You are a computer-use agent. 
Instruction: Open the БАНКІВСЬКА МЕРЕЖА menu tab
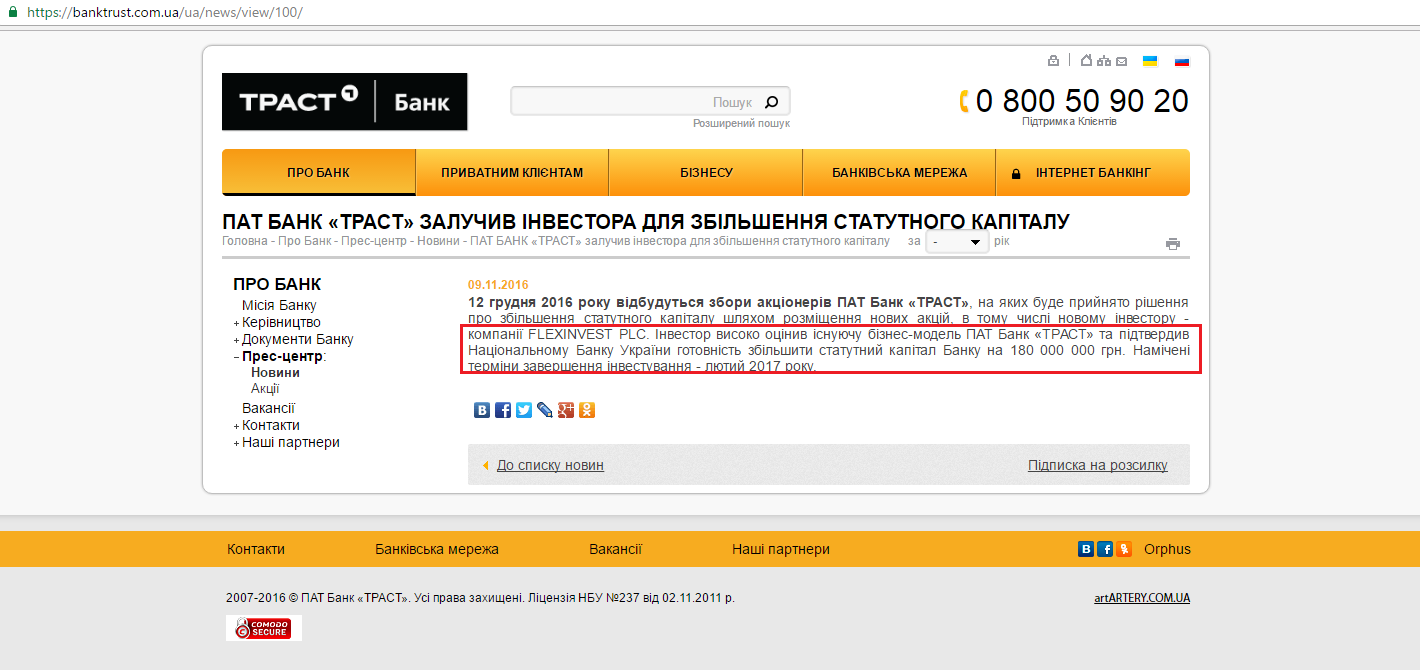point(899,172)
